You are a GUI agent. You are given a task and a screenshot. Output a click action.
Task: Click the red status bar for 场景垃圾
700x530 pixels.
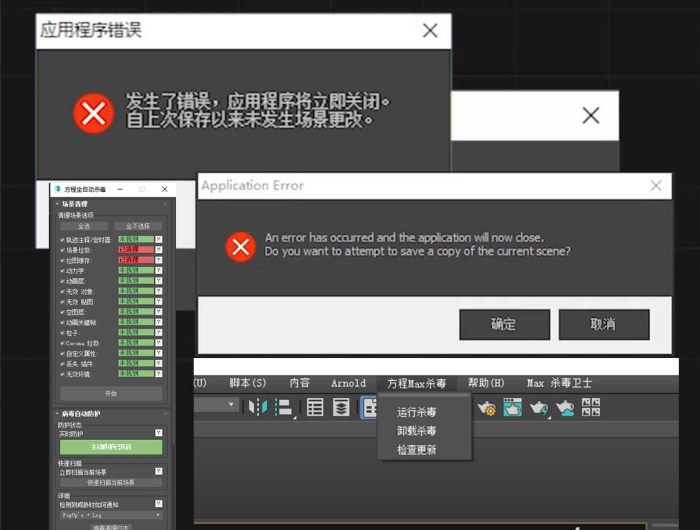[x=136, y=250]
